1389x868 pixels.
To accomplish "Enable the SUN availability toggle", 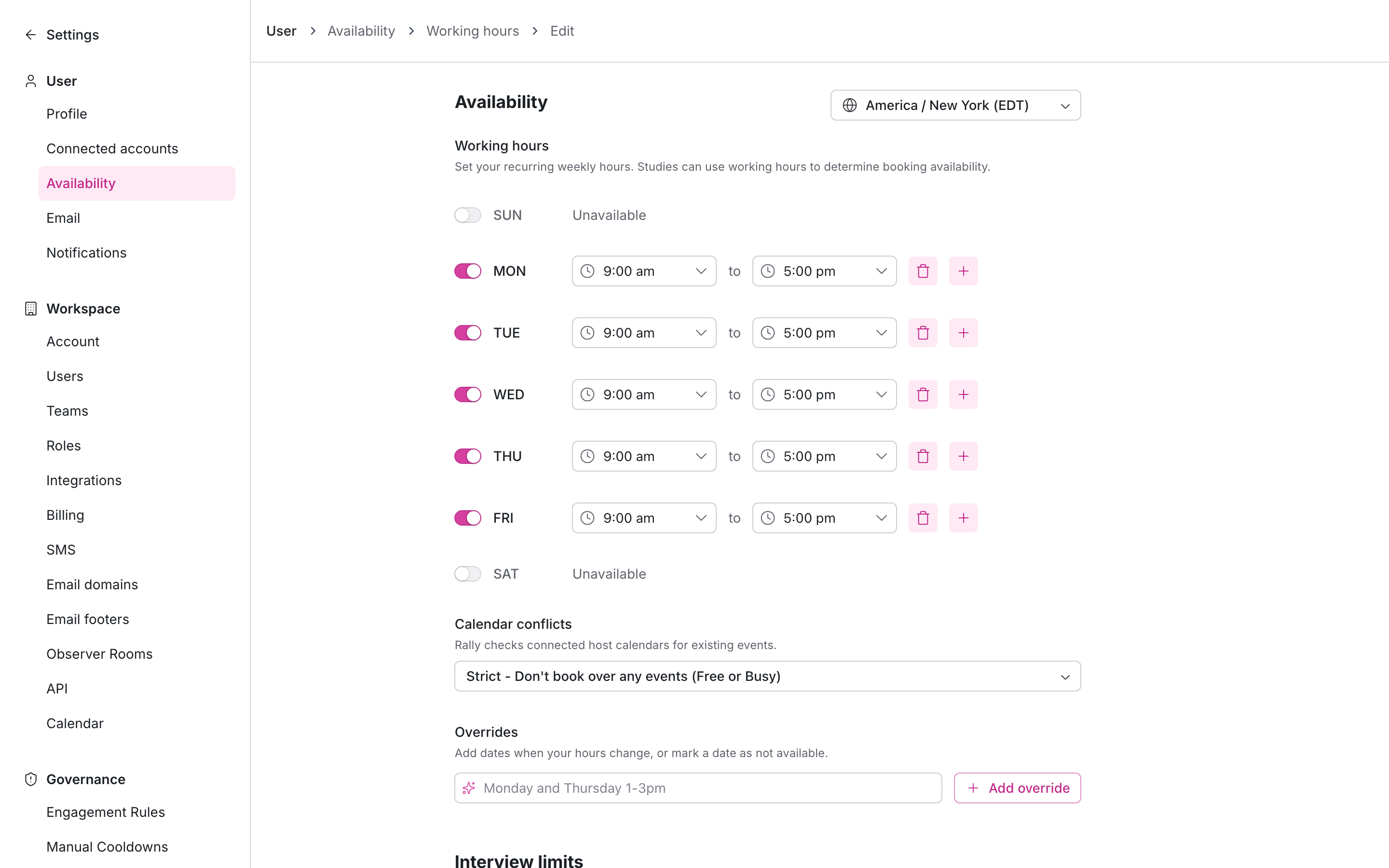I will (468, 215).
